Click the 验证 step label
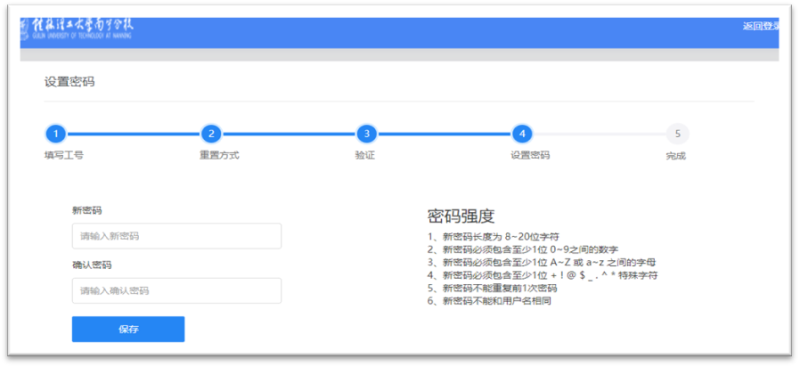 (x=365, y=156)
